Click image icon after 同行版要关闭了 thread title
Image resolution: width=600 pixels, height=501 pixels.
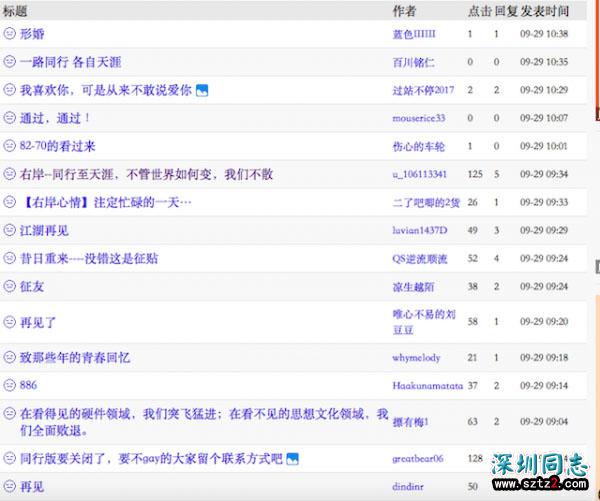[x=292, y=459]
